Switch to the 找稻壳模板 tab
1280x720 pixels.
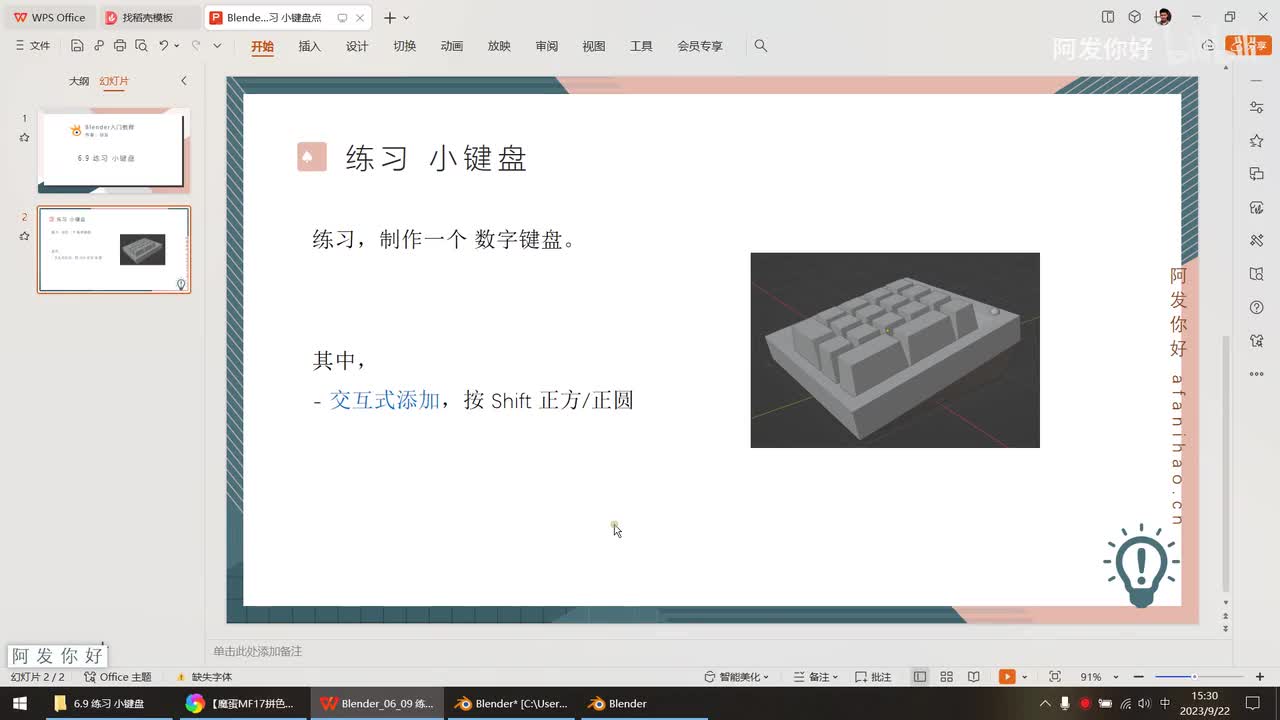click(148, 18)
